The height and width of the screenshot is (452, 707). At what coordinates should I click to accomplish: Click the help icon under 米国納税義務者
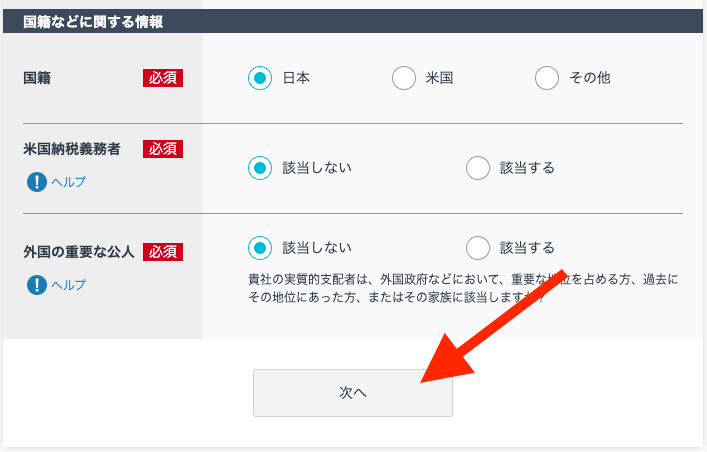[37, 182]
